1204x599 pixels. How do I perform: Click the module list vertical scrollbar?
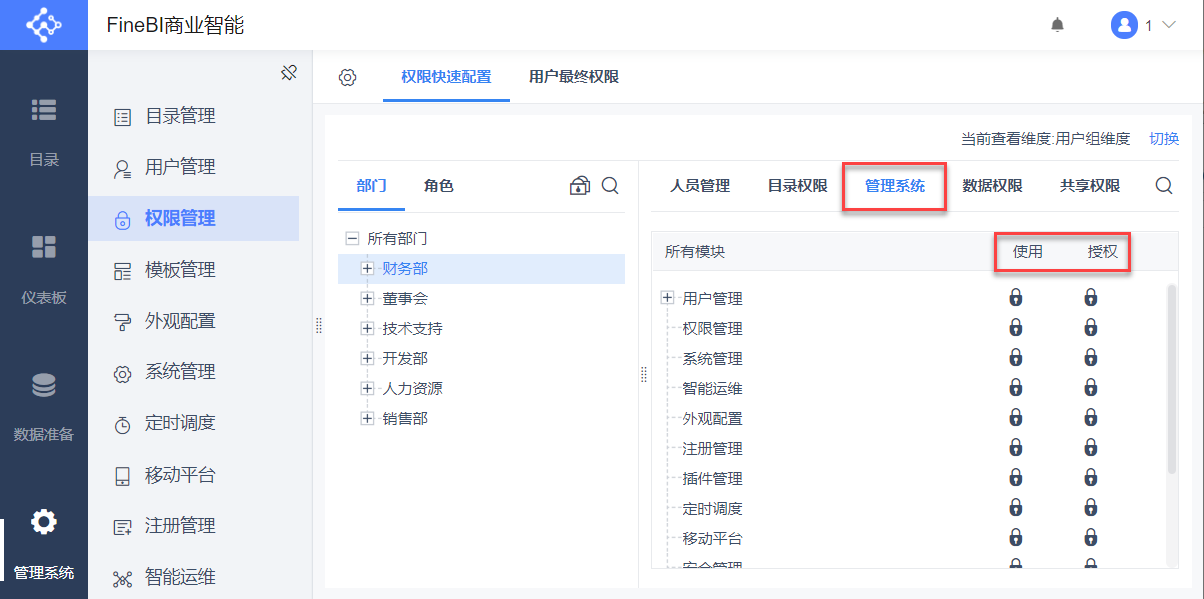coord(1172,380)
